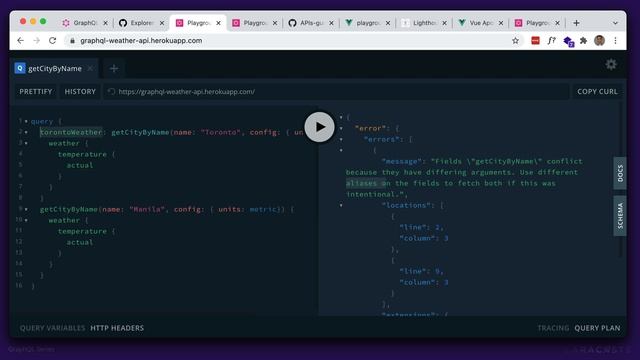640x360 pixels.
Task: Close the getCityByName query tab
Action: pyautogui.click(x=90, y=69)
